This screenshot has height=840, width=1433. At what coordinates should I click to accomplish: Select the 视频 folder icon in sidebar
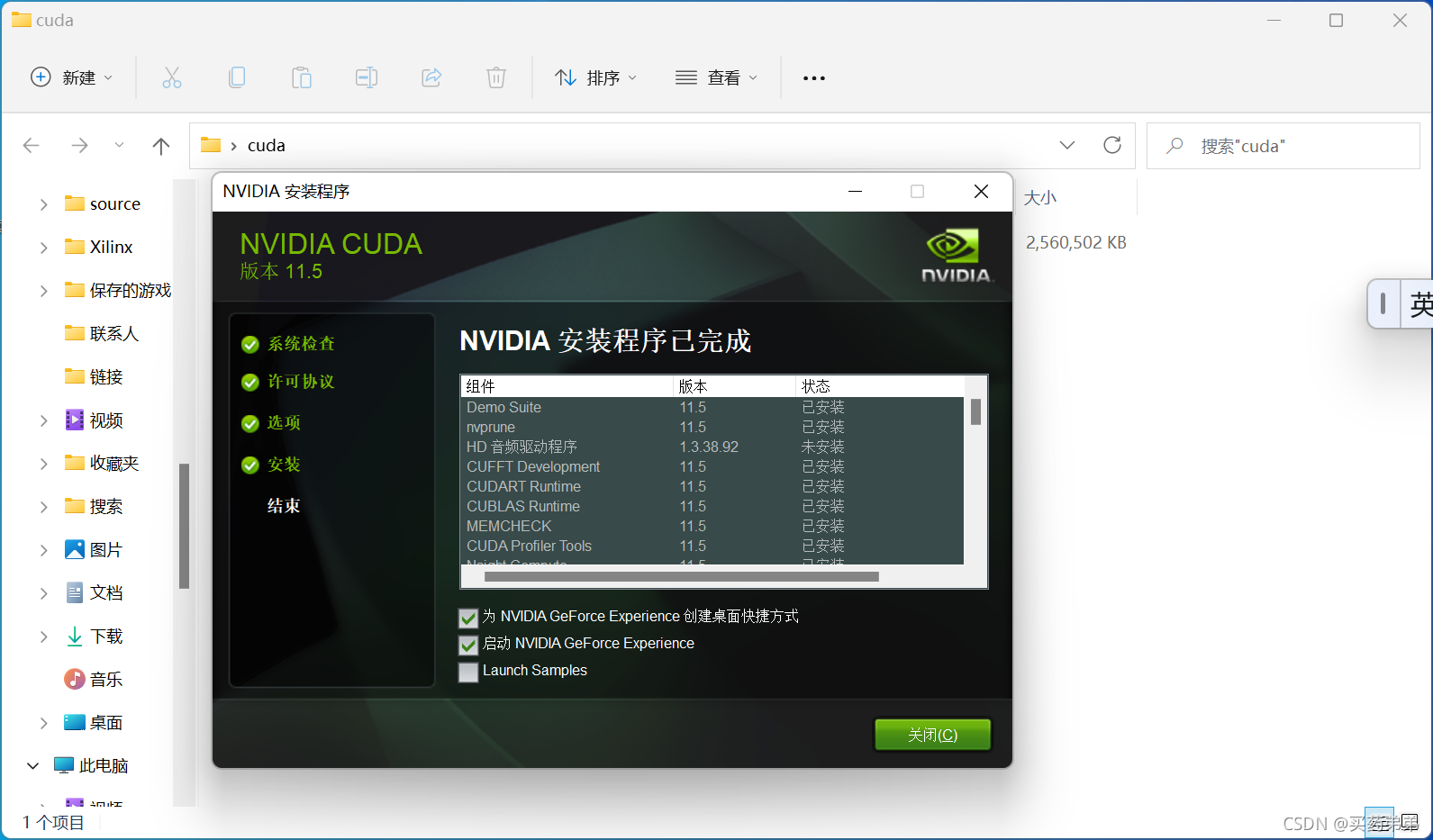(x=75, y=420)
